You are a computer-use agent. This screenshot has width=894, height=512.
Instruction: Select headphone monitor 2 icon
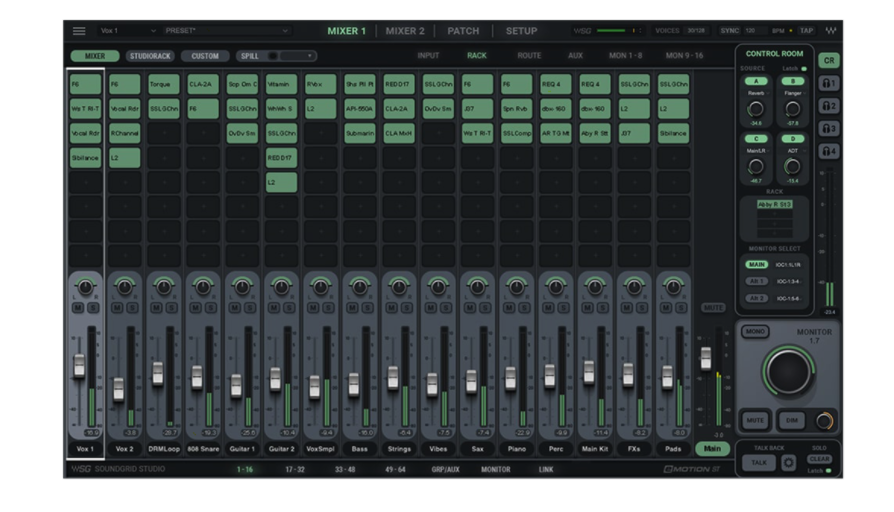(x=828, y=106)
